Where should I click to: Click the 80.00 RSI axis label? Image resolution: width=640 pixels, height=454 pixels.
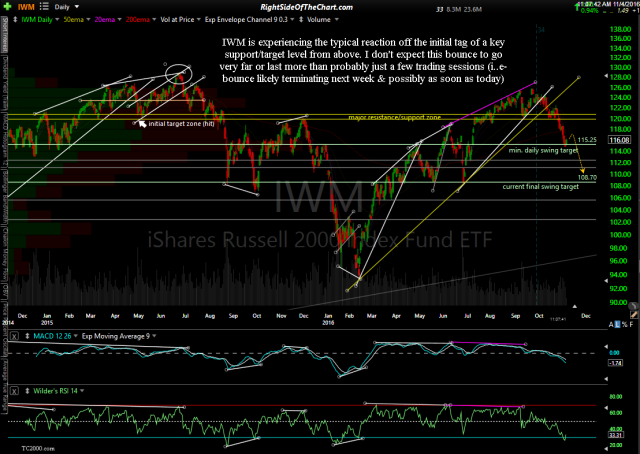pos(616,396)
